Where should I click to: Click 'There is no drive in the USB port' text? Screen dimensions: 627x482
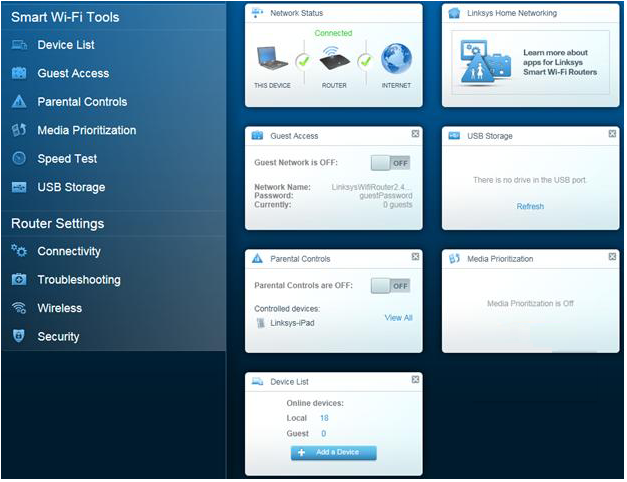(x=530, y=180)
